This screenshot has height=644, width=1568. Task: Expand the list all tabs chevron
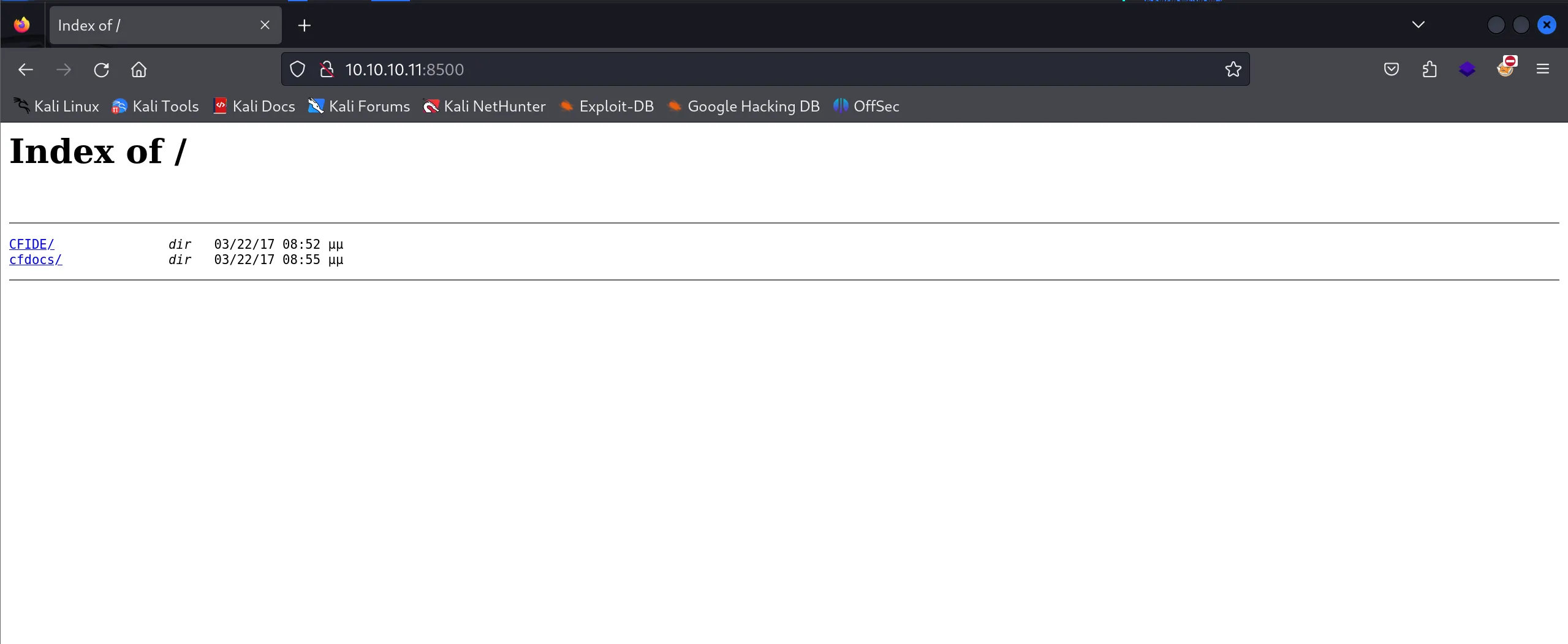[1418, 25]
